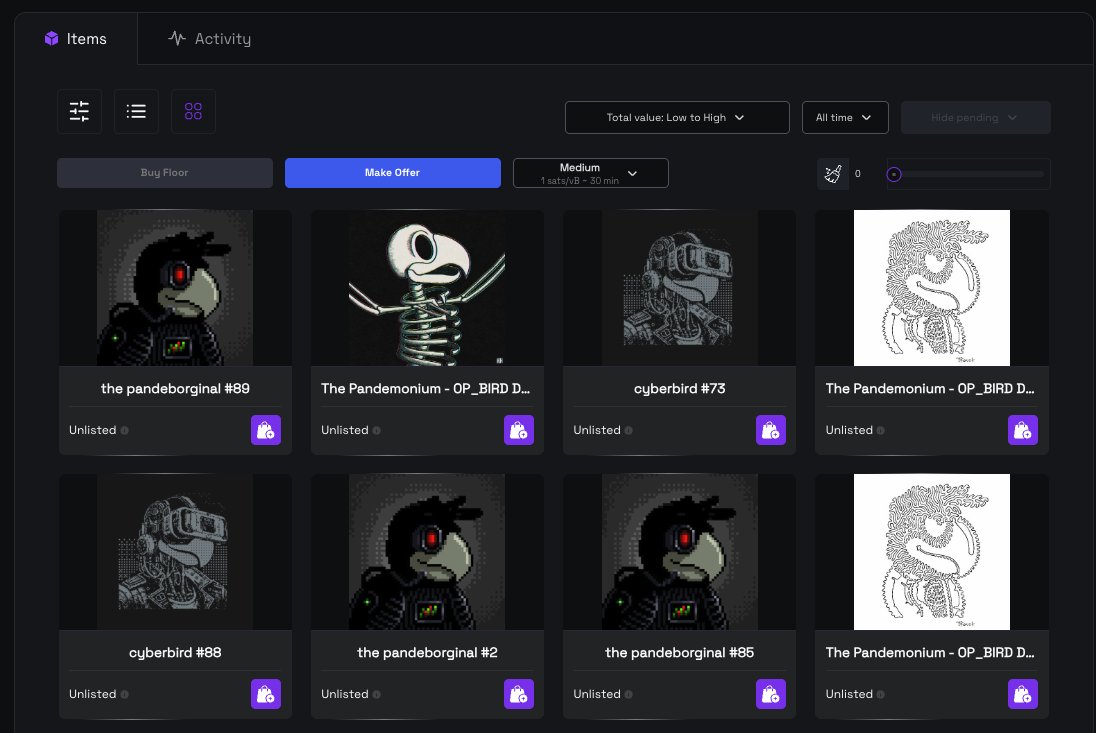Viewport: 1096px width, 733px height.
Task: Click the title "the pandeborginal #89"
Action: (175, 389)
